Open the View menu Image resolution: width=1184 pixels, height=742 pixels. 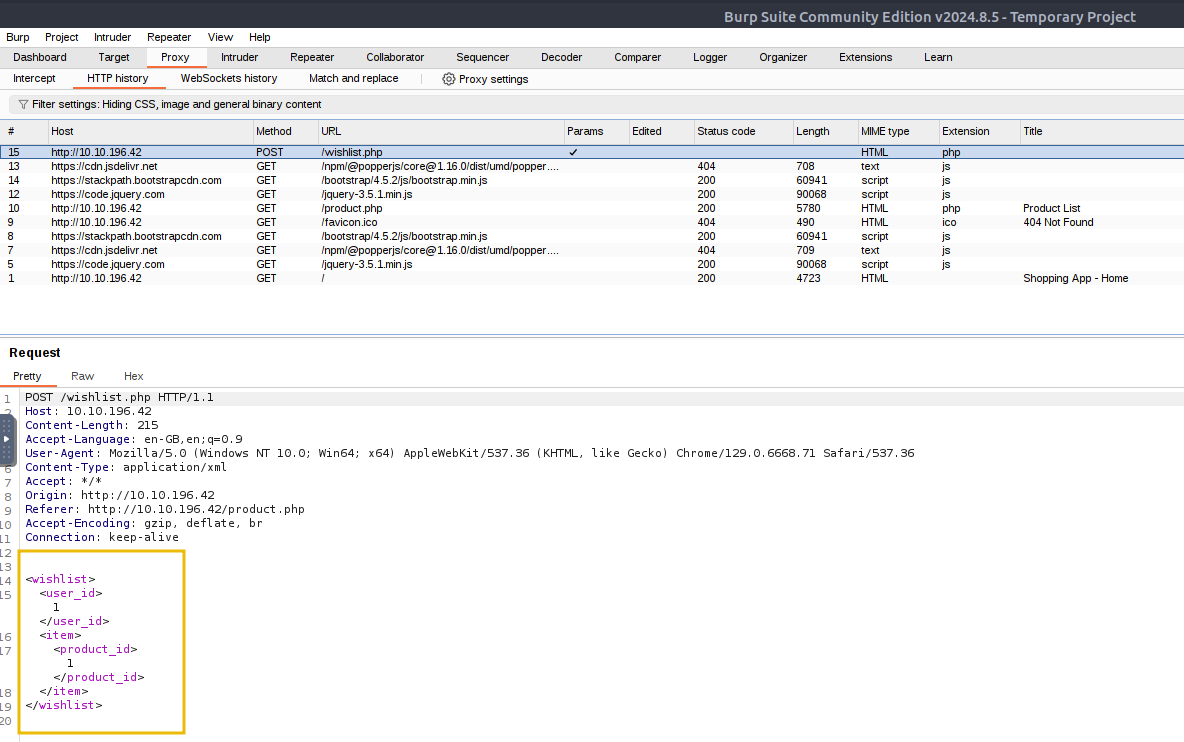point(220,37)
